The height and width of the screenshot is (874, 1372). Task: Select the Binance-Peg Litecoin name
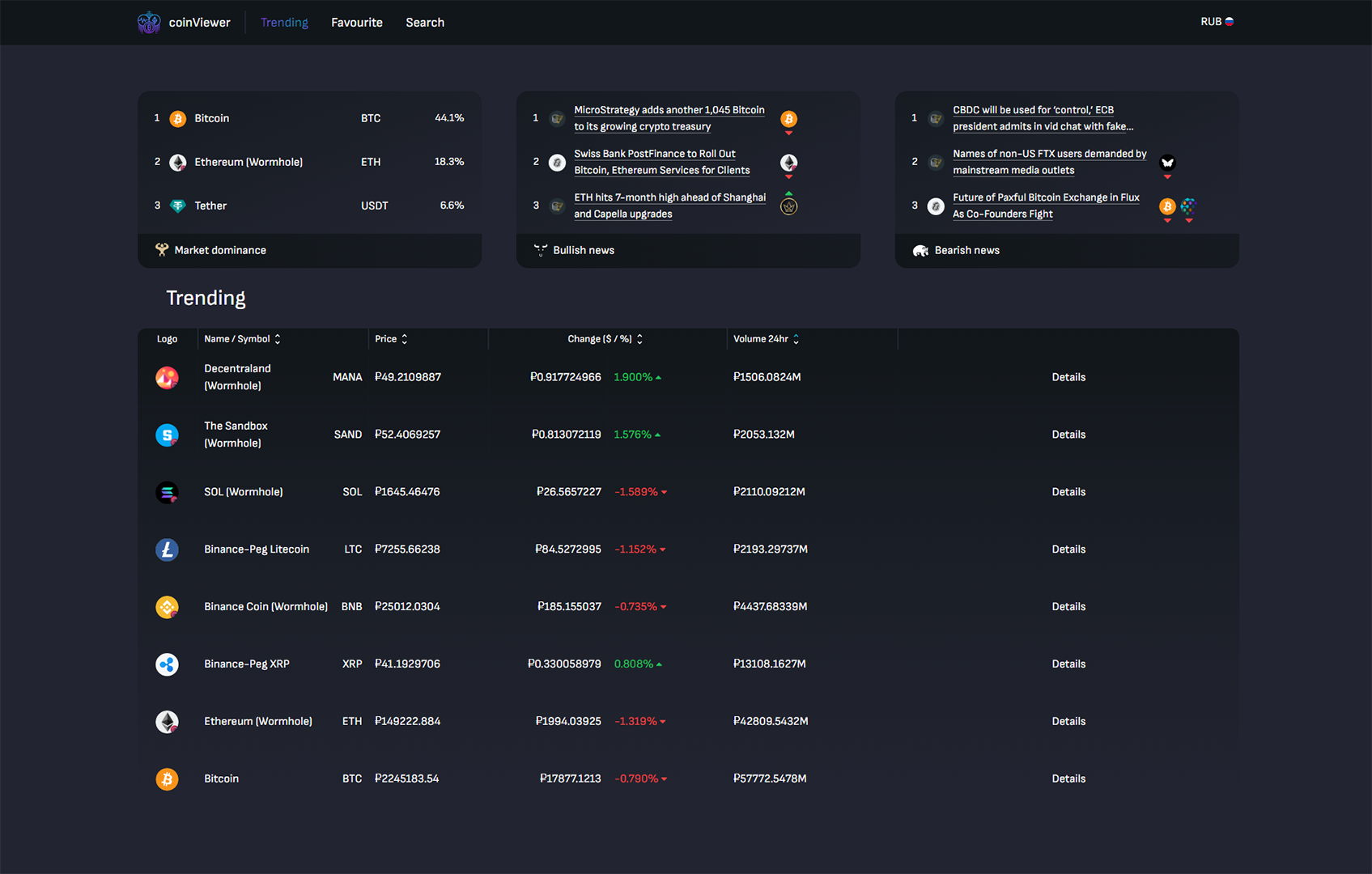[257, 549]
